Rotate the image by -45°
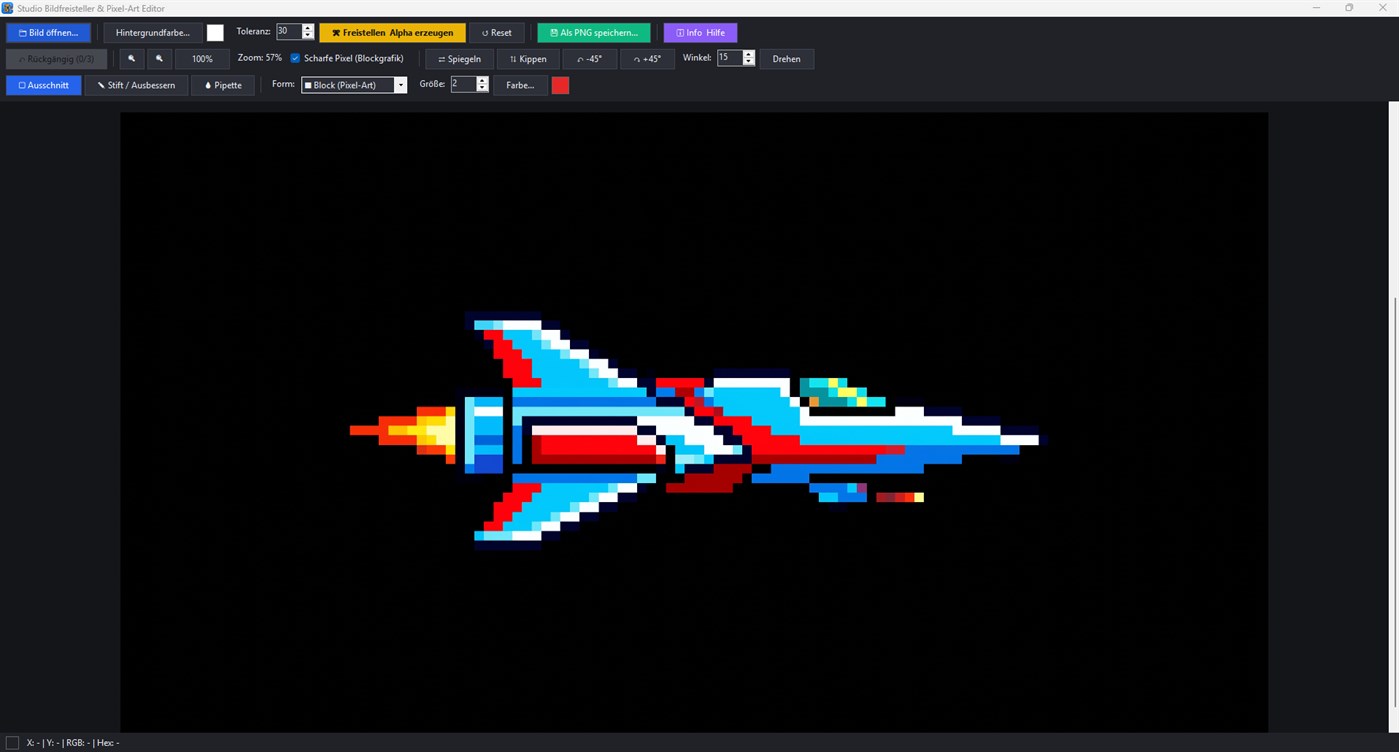This screenshot has width=1399, height=752. click(x=590, y=59)
